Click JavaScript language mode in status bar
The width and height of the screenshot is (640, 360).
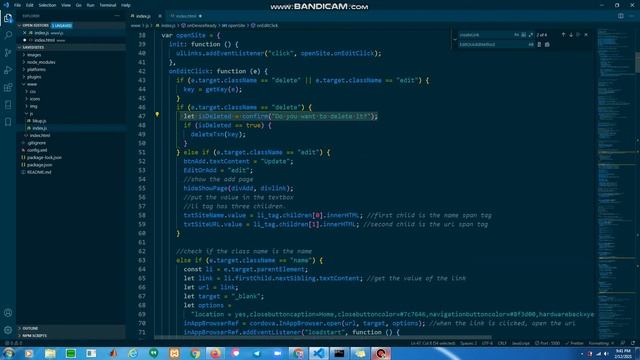pos(521,343)
